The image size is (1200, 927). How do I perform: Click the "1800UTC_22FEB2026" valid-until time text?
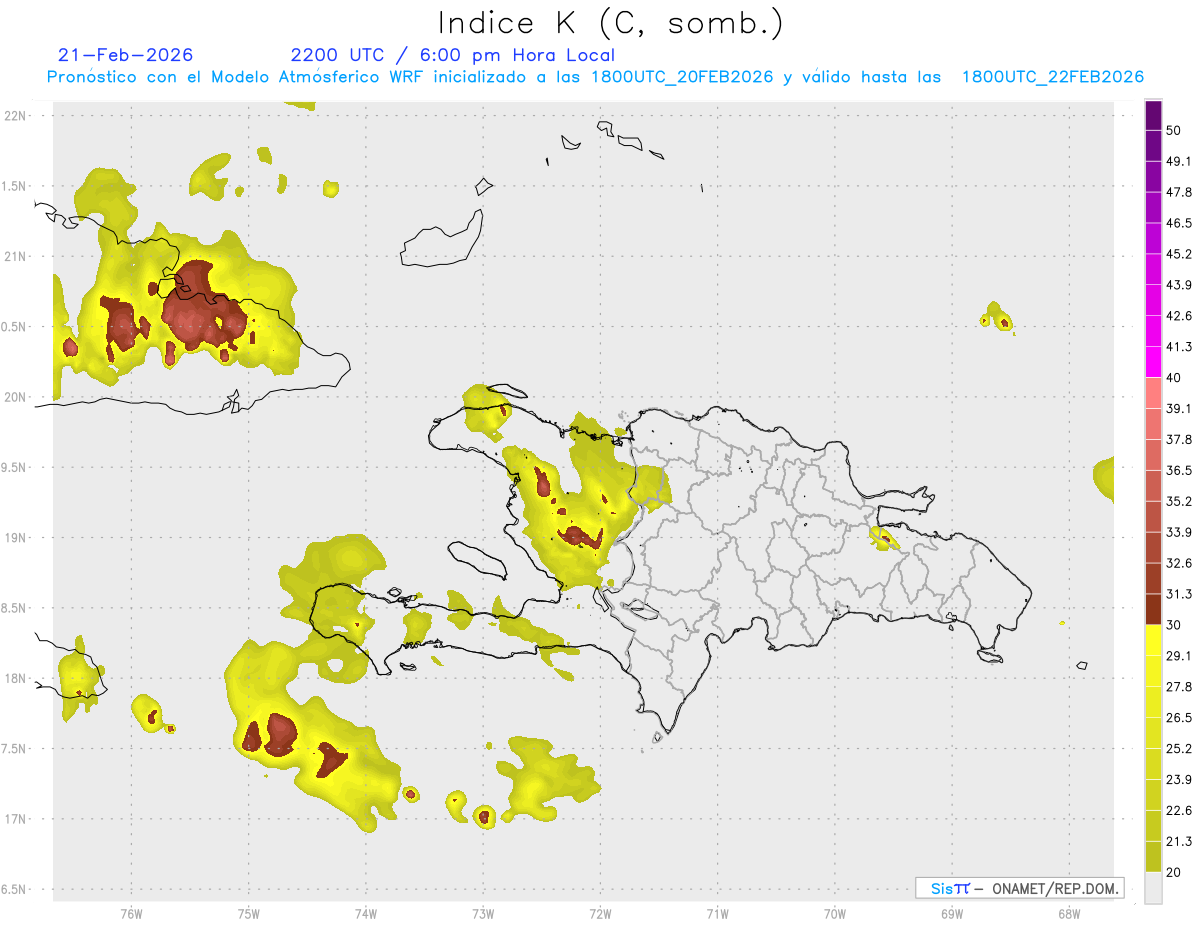(x=1053, y=77)
